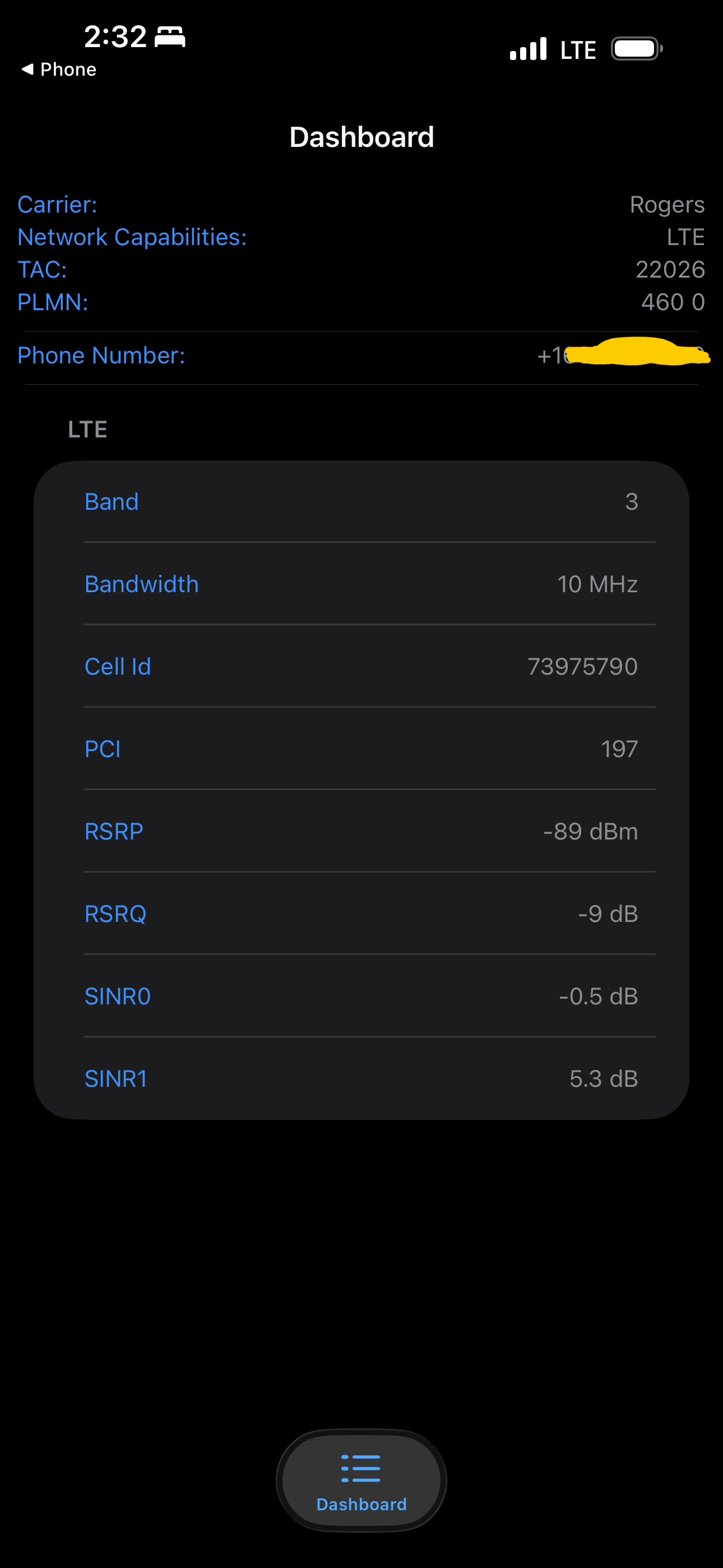Tap the bed sleep focus icon
The height and width of the screenshot is (1568, 723).
pos(170,37)
